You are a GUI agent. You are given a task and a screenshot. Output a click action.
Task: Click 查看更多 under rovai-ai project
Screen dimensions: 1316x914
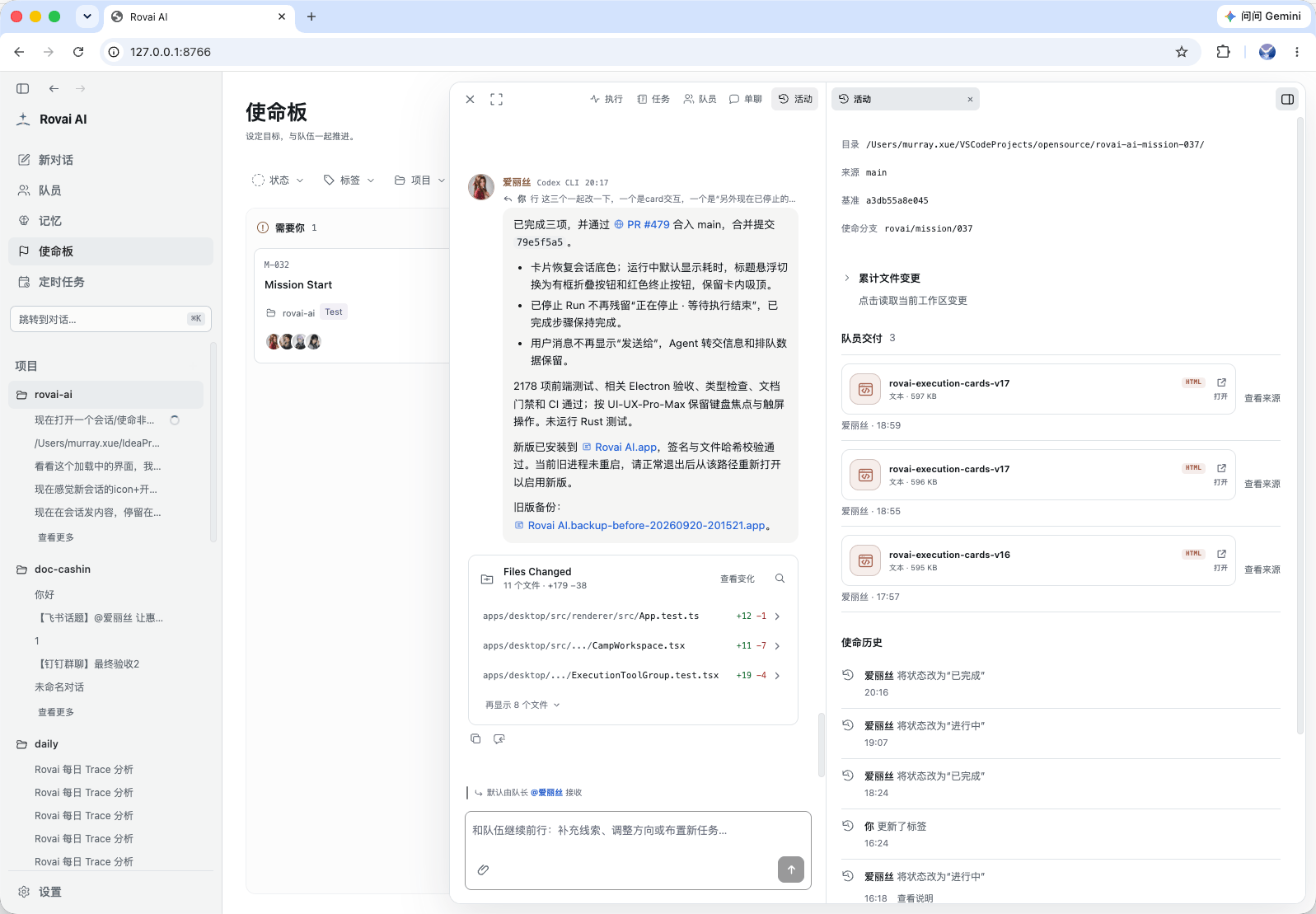[56, 537]
